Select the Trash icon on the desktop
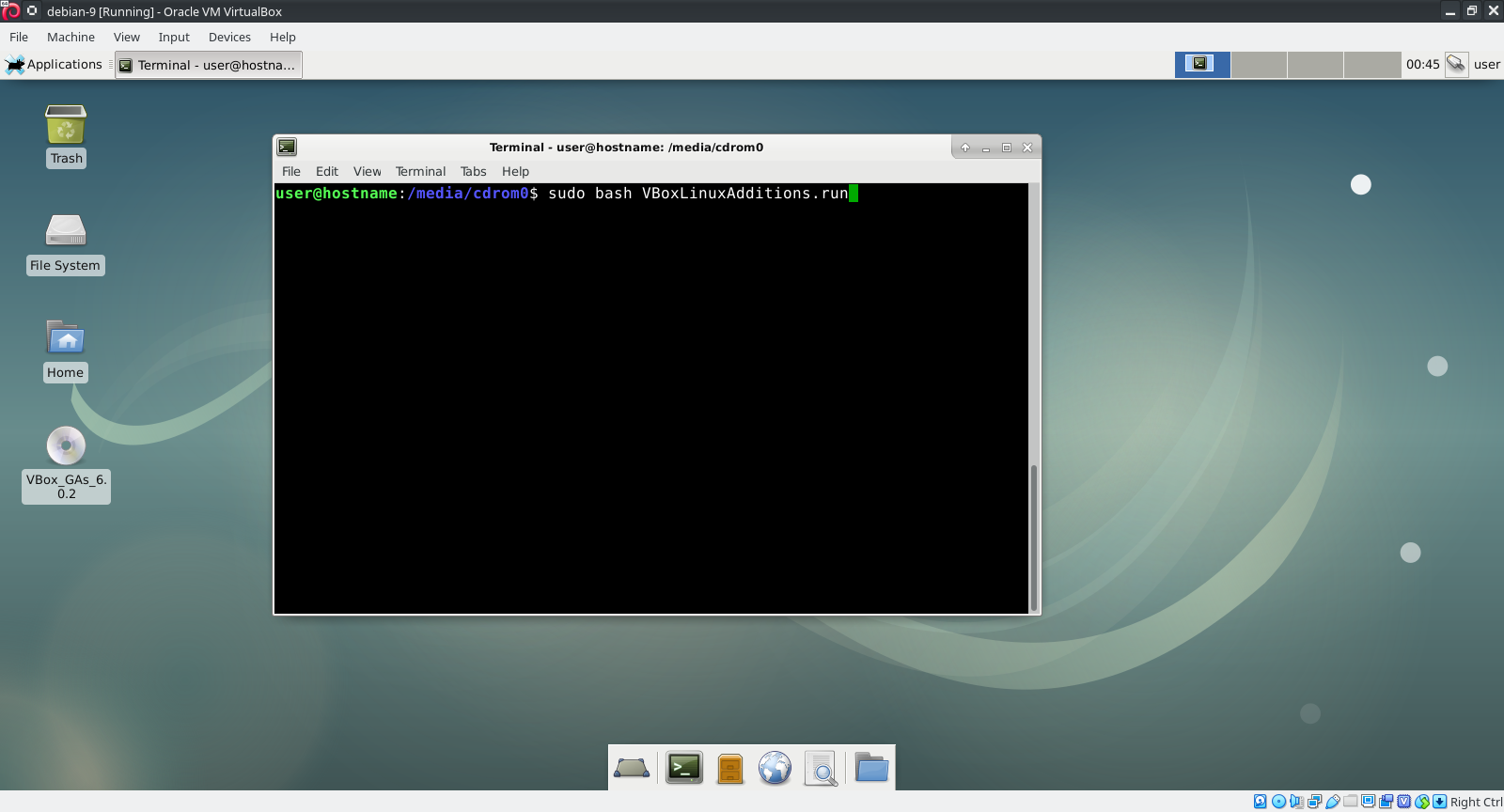This screenshot has width=1504, height=812. pyautogui.click(x=66, y=125)
